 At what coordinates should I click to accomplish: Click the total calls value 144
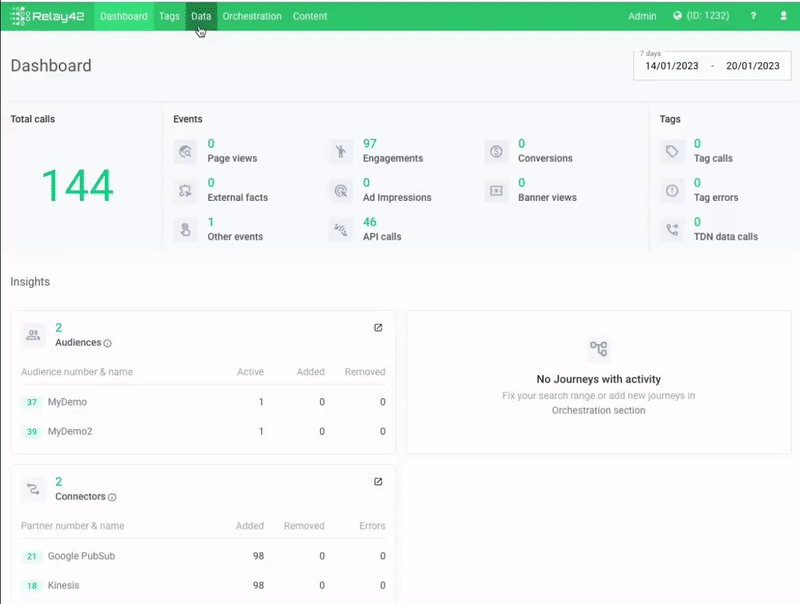click(x=77, y=186)
